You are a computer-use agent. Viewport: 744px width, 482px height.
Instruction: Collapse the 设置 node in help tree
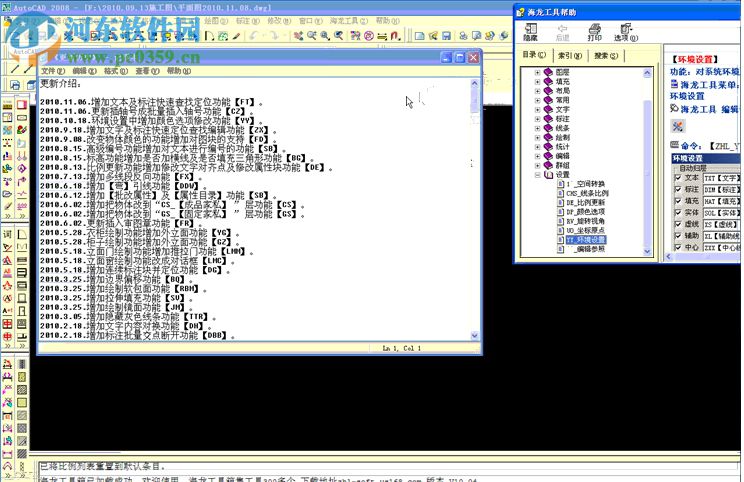click(x=537, y=175)
